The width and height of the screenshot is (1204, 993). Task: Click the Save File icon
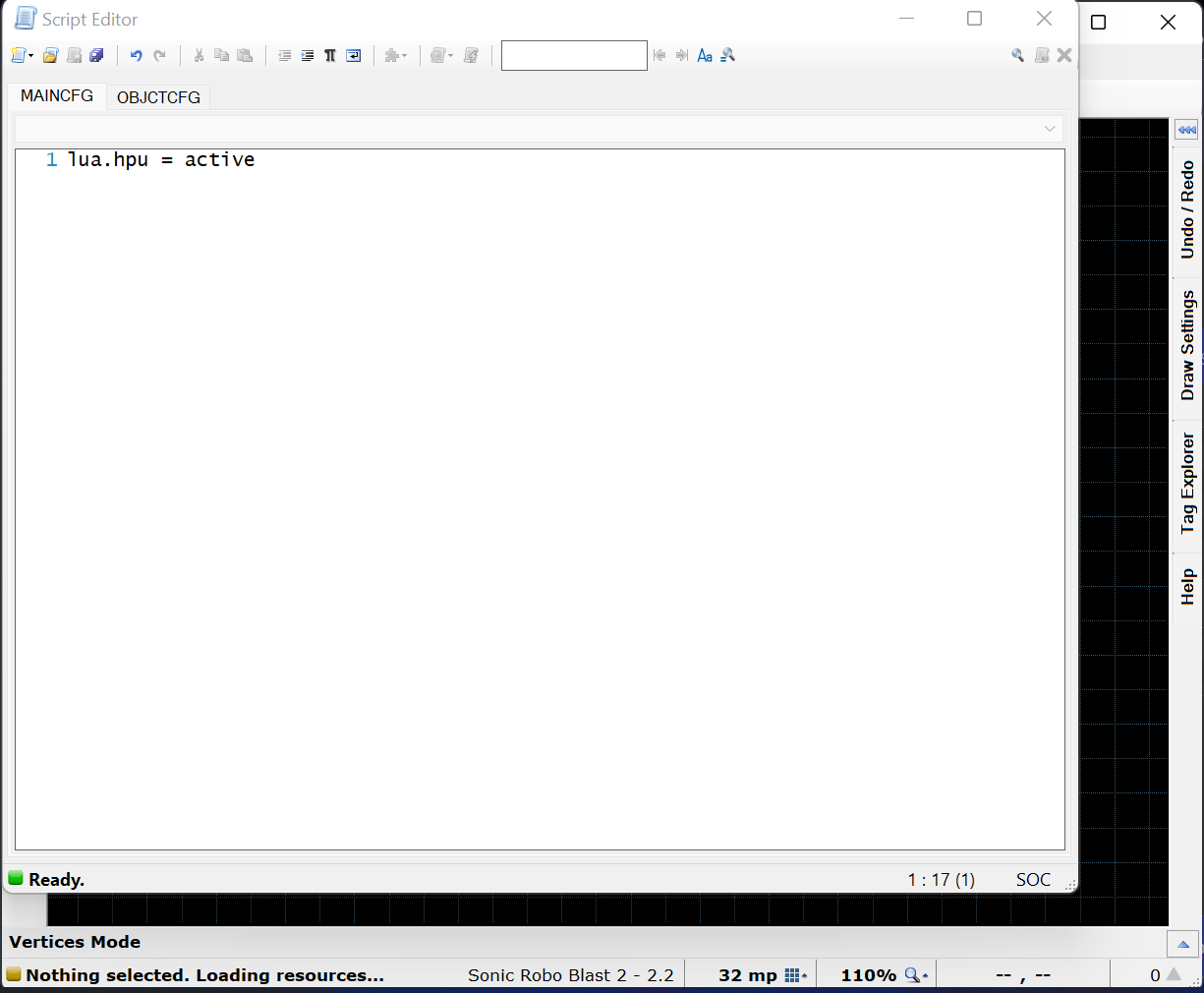(x=74, y=56)
